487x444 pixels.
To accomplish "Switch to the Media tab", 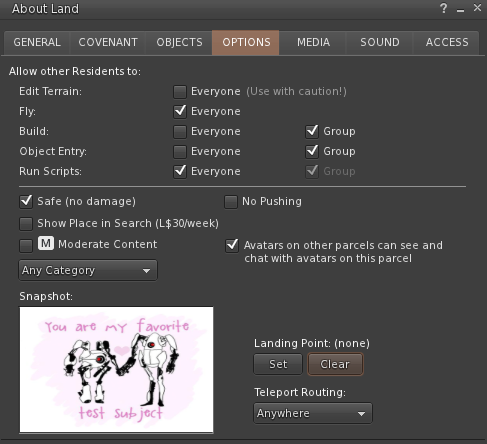I will [313, 42].
